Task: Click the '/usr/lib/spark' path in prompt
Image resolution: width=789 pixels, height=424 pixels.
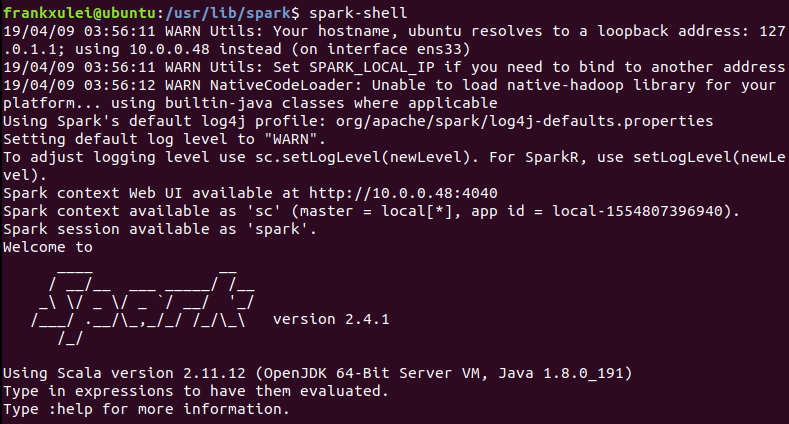Action: pos(227,13)
